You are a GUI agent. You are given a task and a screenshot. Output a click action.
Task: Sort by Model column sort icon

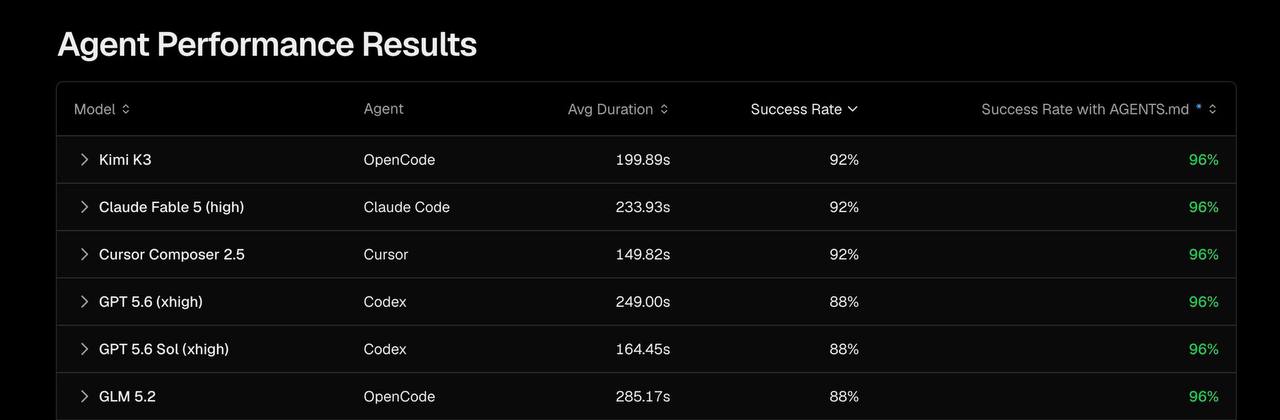(x=126, y=109)
